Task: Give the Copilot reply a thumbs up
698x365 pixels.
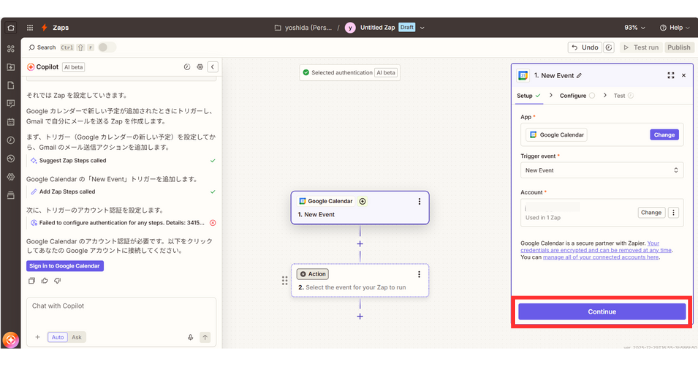Action: pos(45,281)
